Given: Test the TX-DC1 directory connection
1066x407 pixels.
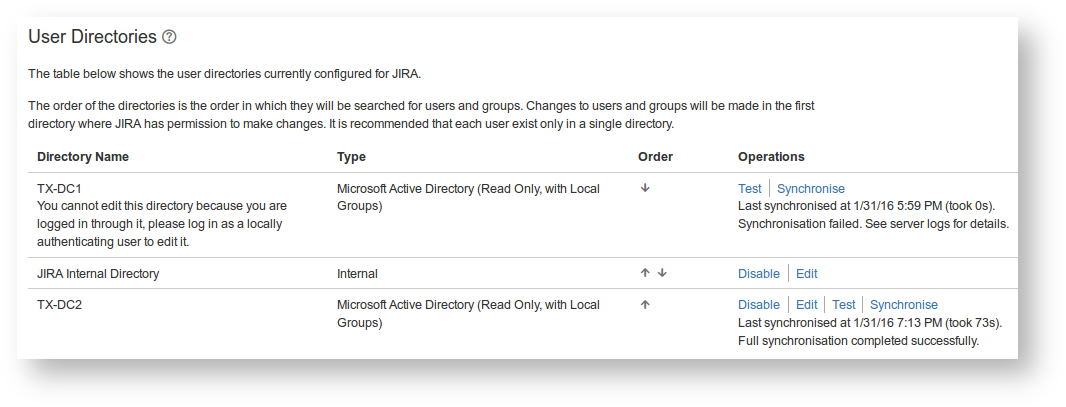Looking at the screenshot, I should (x=749, y=189).
